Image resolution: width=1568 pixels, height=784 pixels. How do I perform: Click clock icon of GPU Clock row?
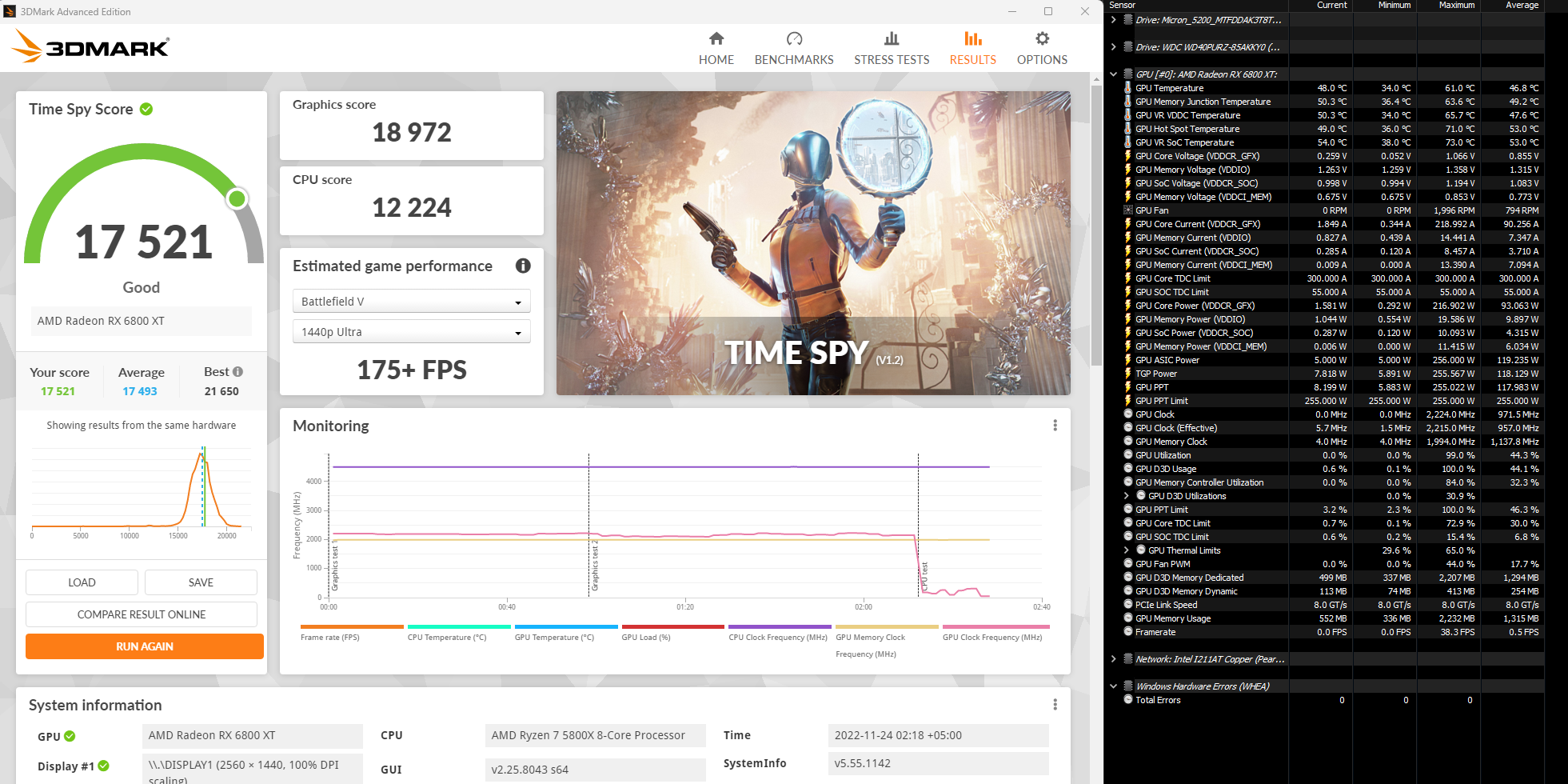pyautogui.click(x=1128, y=414)
